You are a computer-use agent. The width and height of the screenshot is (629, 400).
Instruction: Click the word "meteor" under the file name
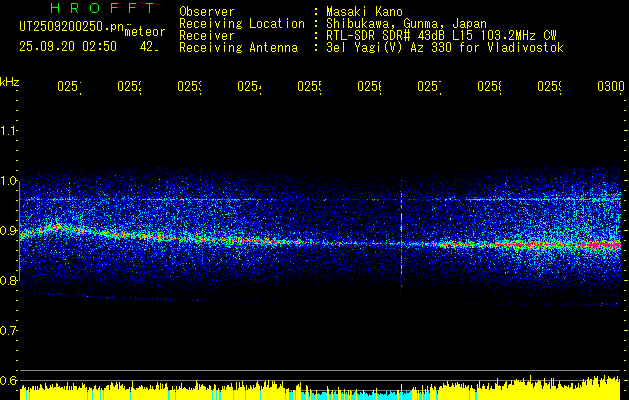point(145,32)
